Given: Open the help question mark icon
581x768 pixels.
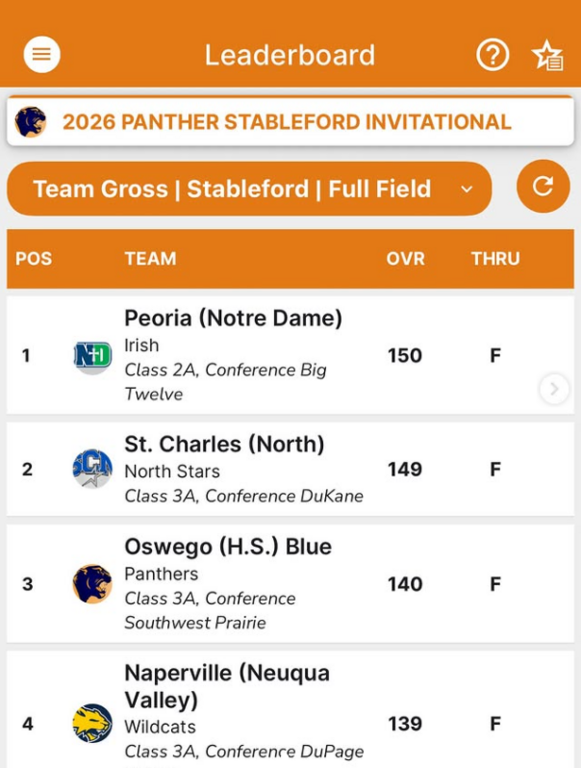Looking at the screenshot, I should click(492, 55).
